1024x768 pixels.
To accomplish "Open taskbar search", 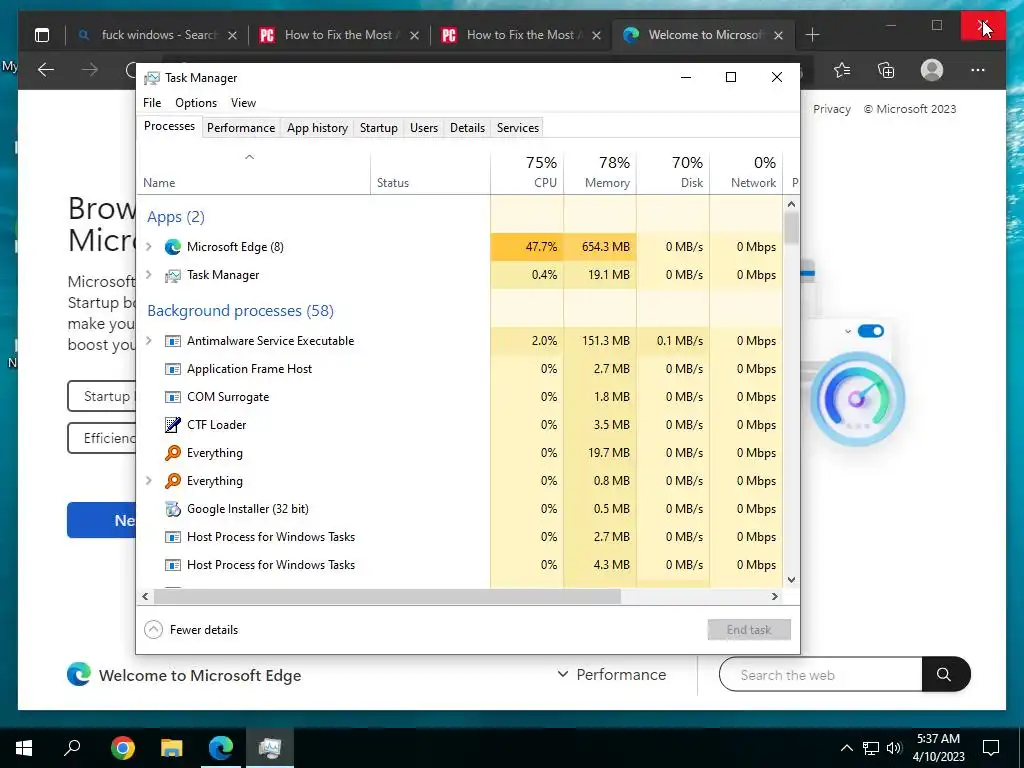I will click(72, 748).
